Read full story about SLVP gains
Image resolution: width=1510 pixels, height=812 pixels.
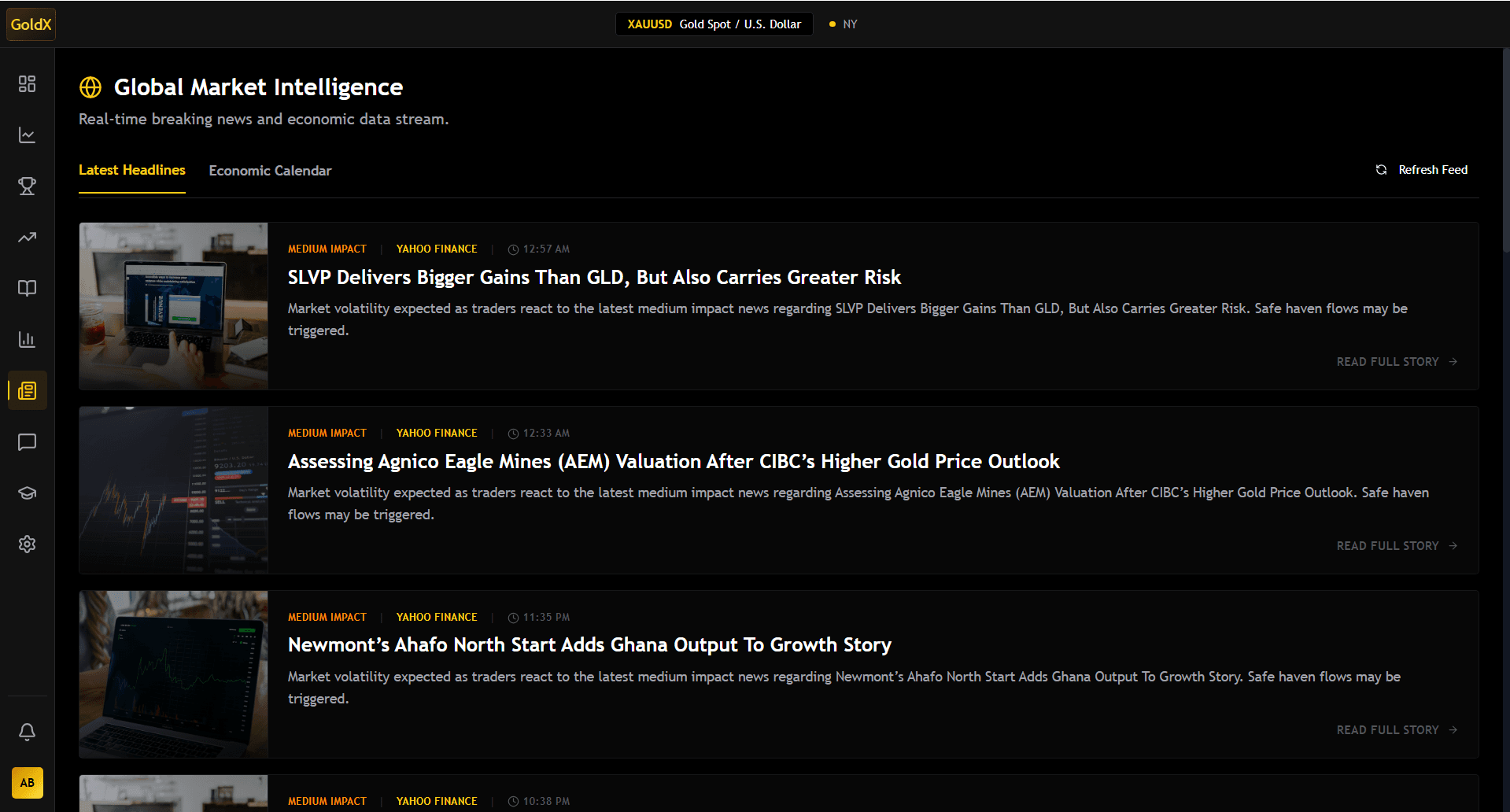click(x=1395, y=361)
